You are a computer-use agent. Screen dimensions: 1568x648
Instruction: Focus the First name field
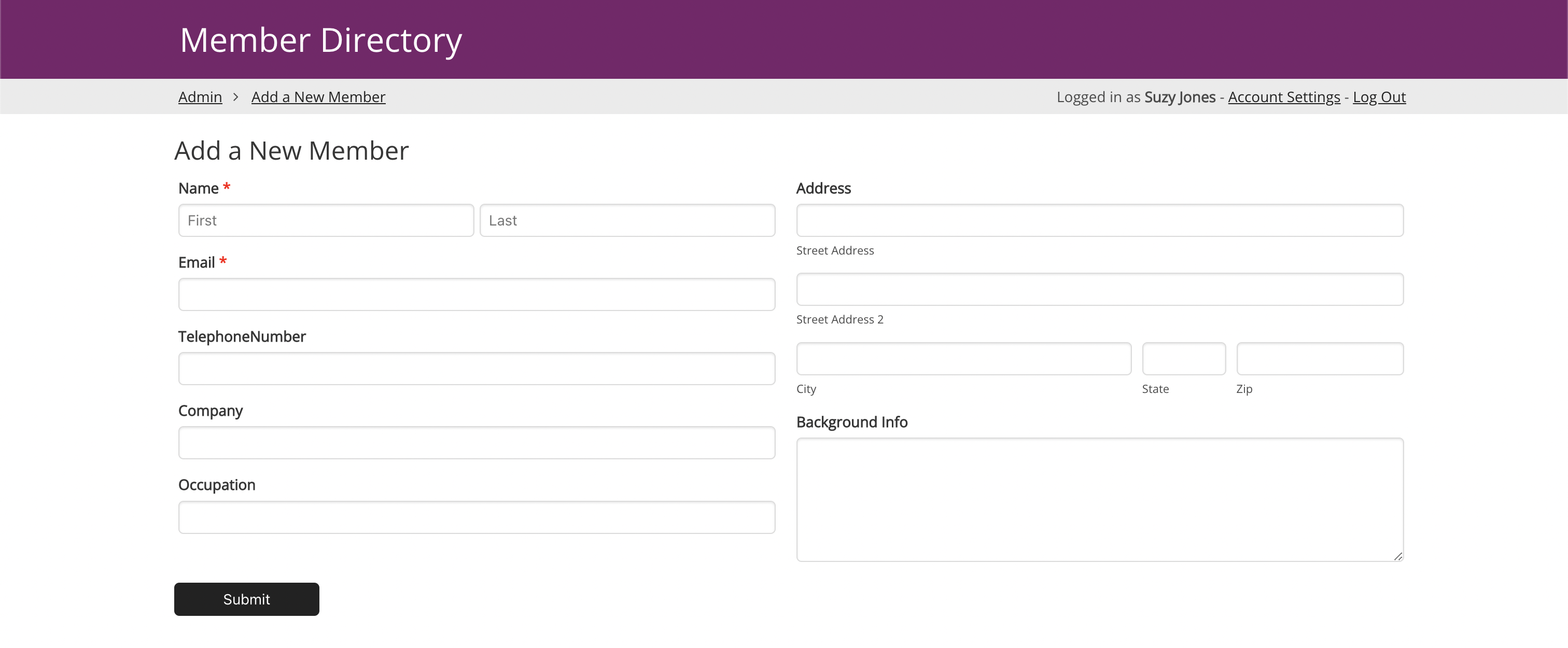click(x=326, y=221)
